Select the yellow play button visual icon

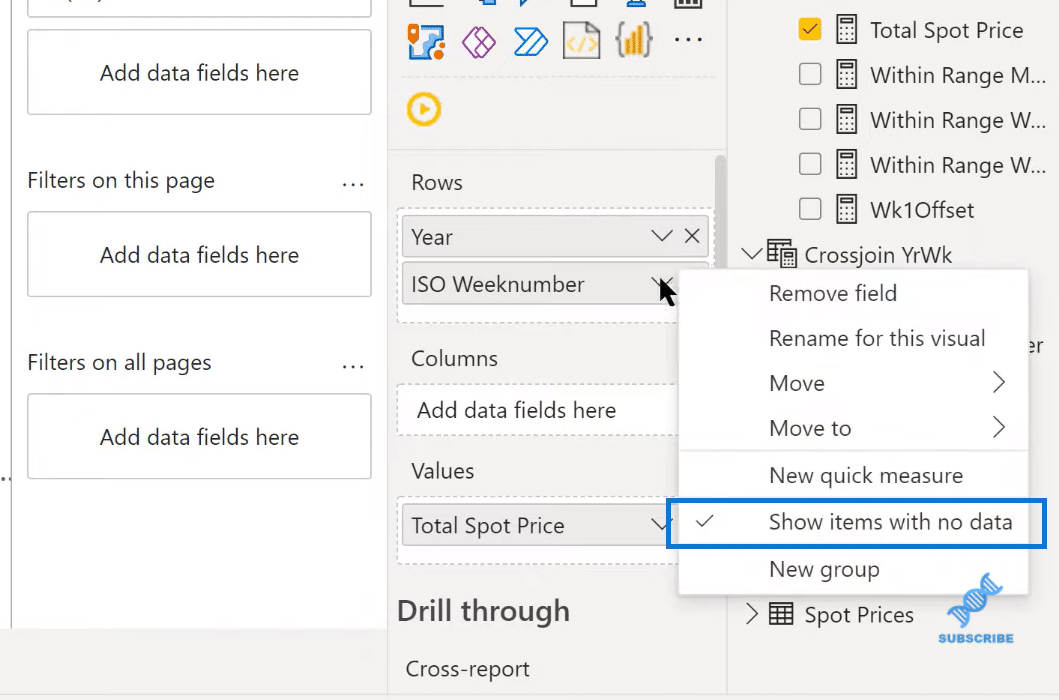[424, 109]
